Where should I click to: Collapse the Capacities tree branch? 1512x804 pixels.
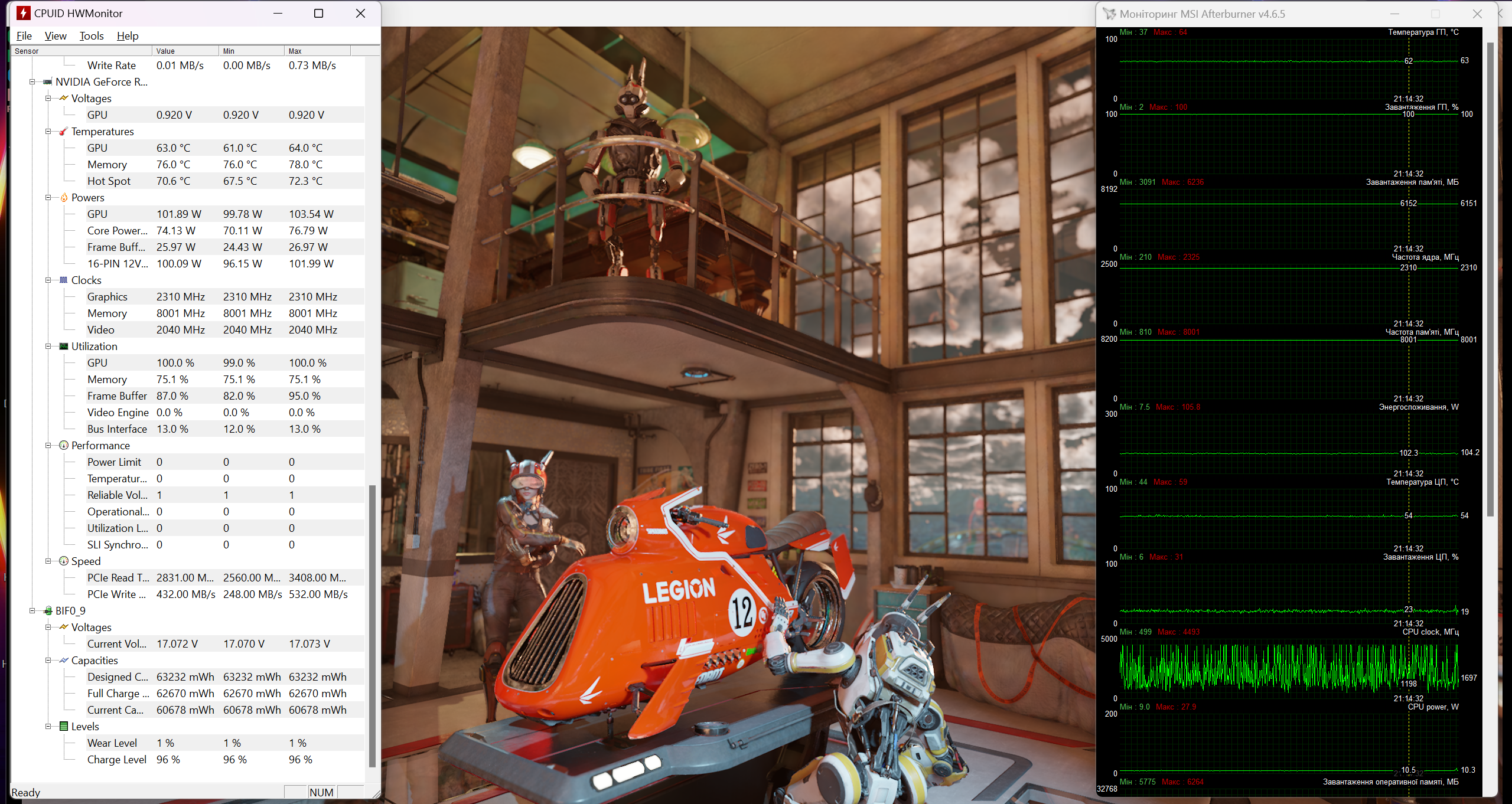click(48, 661)
